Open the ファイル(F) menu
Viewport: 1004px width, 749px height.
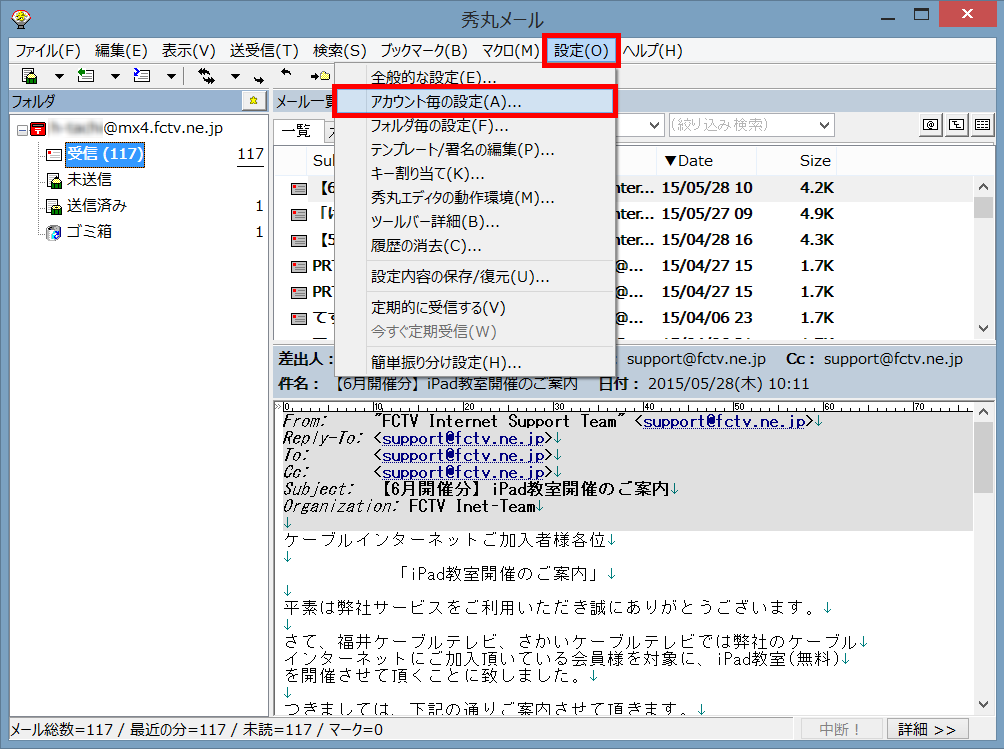pos(48,51)
